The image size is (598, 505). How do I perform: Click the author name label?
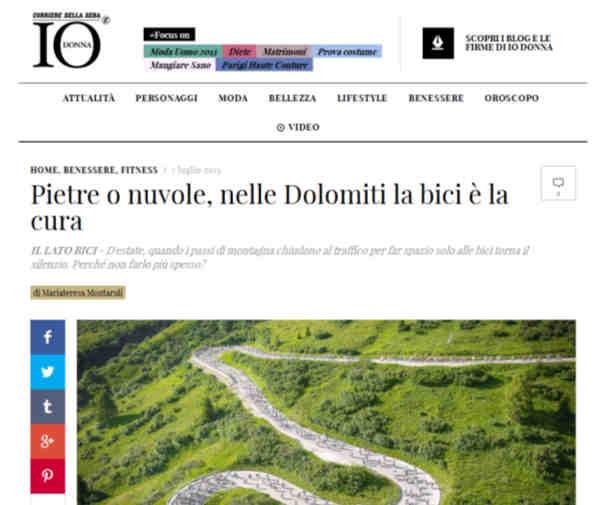click(78, 293)
